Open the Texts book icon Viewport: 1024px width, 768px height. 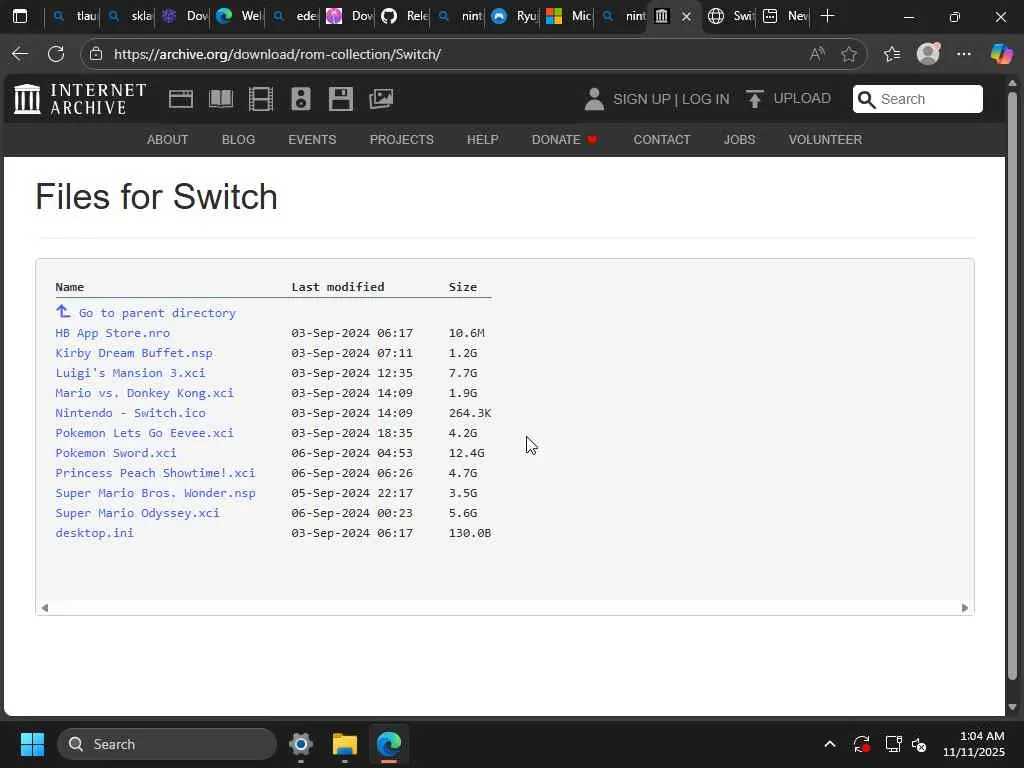(221, 99)
